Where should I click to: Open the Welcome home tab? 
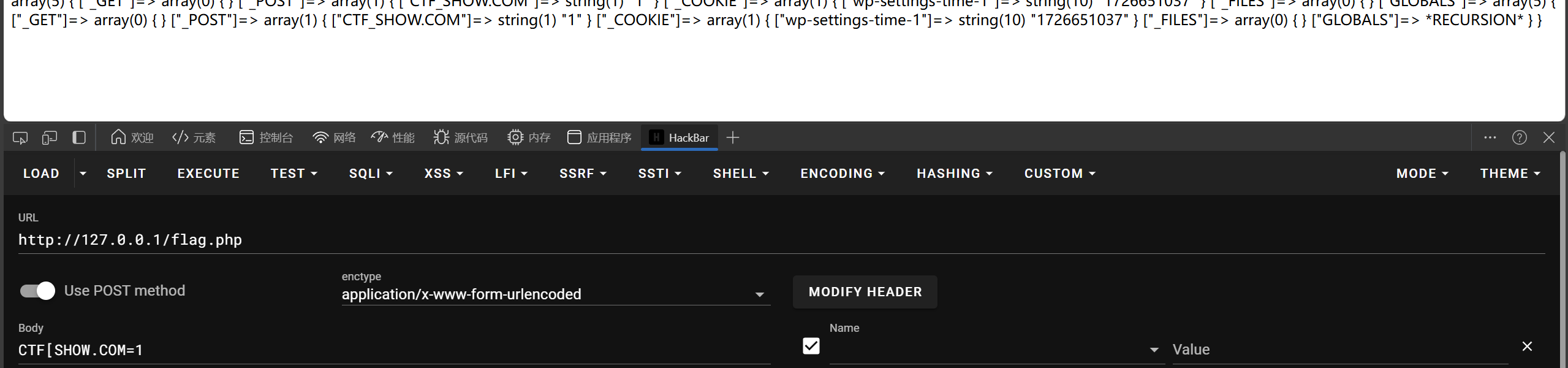click(132, 138)
